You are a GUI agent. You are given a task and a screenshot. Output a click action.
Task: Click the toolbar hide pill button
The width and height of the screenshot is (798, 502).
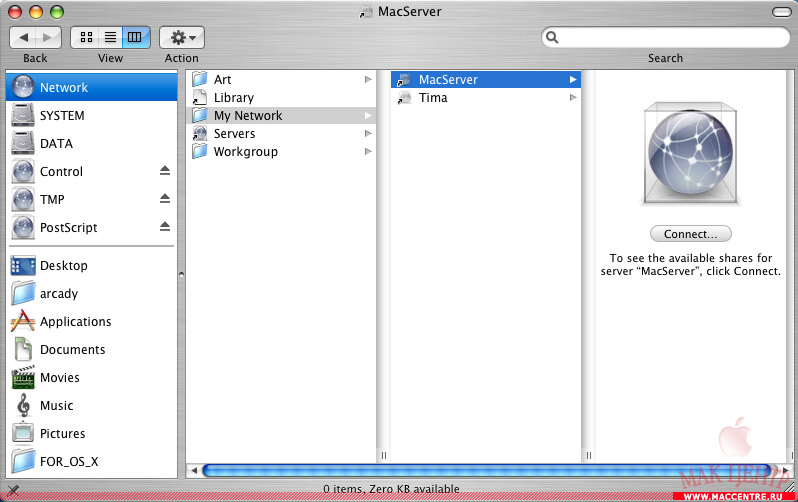pyautogui.click(x=781, y=12)
